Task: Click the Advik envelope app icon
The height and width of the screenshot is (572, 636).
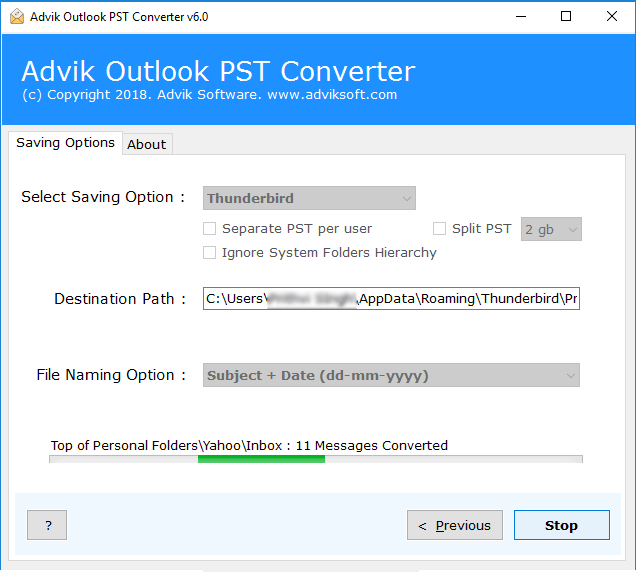Action: (x=17, y=17)
